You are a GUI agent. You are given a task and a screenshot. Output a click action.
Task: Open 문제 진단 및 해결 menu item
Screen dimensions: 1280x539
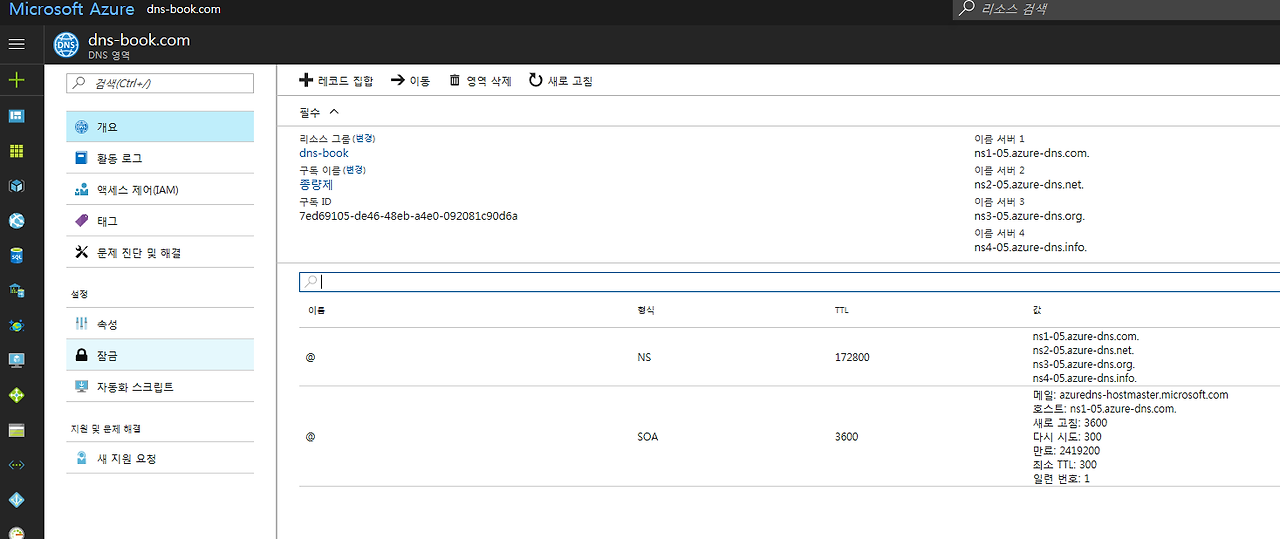click(x=160, y=252)
